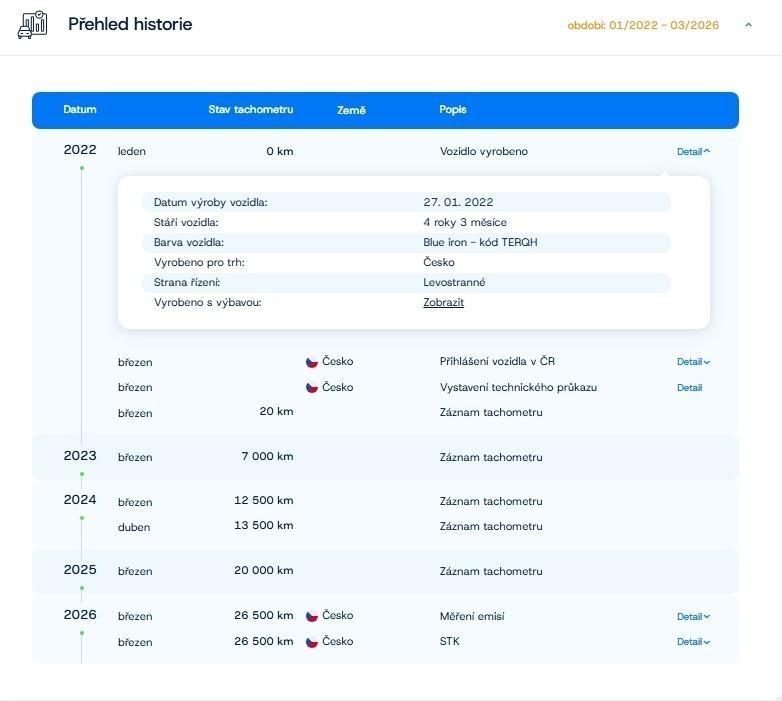Click the 20 km odometer value

pyautogui.click(x=276, y=411)
